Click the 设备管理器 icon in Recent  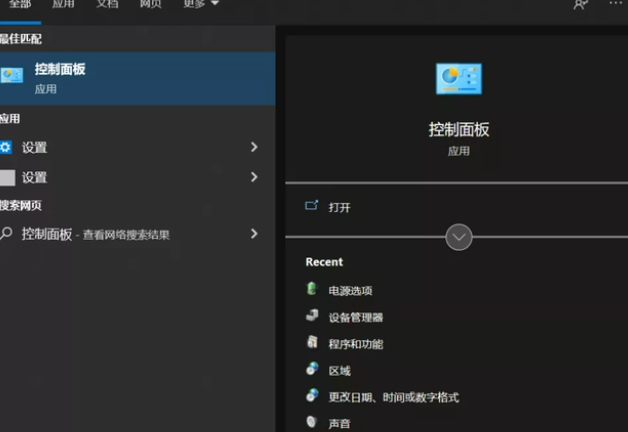[312, 317]
